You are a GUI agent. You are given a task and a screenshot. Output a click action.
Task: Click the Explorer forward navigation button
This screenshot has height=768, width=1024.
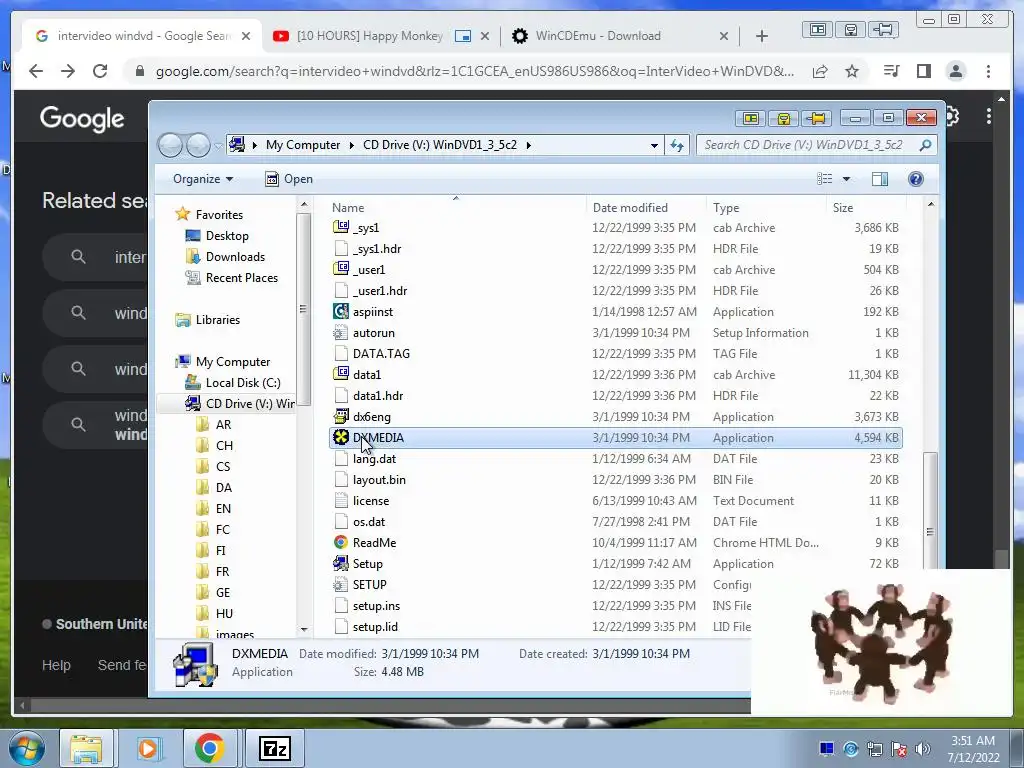(198, 145)
